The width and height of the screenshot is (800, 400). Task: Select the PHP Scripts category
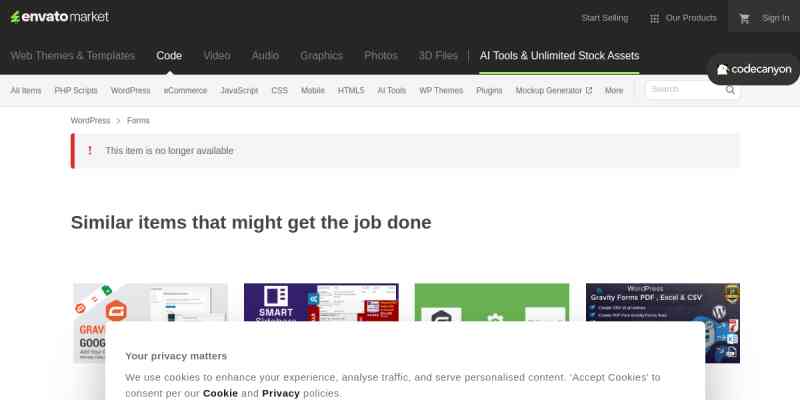coord(76,90)
